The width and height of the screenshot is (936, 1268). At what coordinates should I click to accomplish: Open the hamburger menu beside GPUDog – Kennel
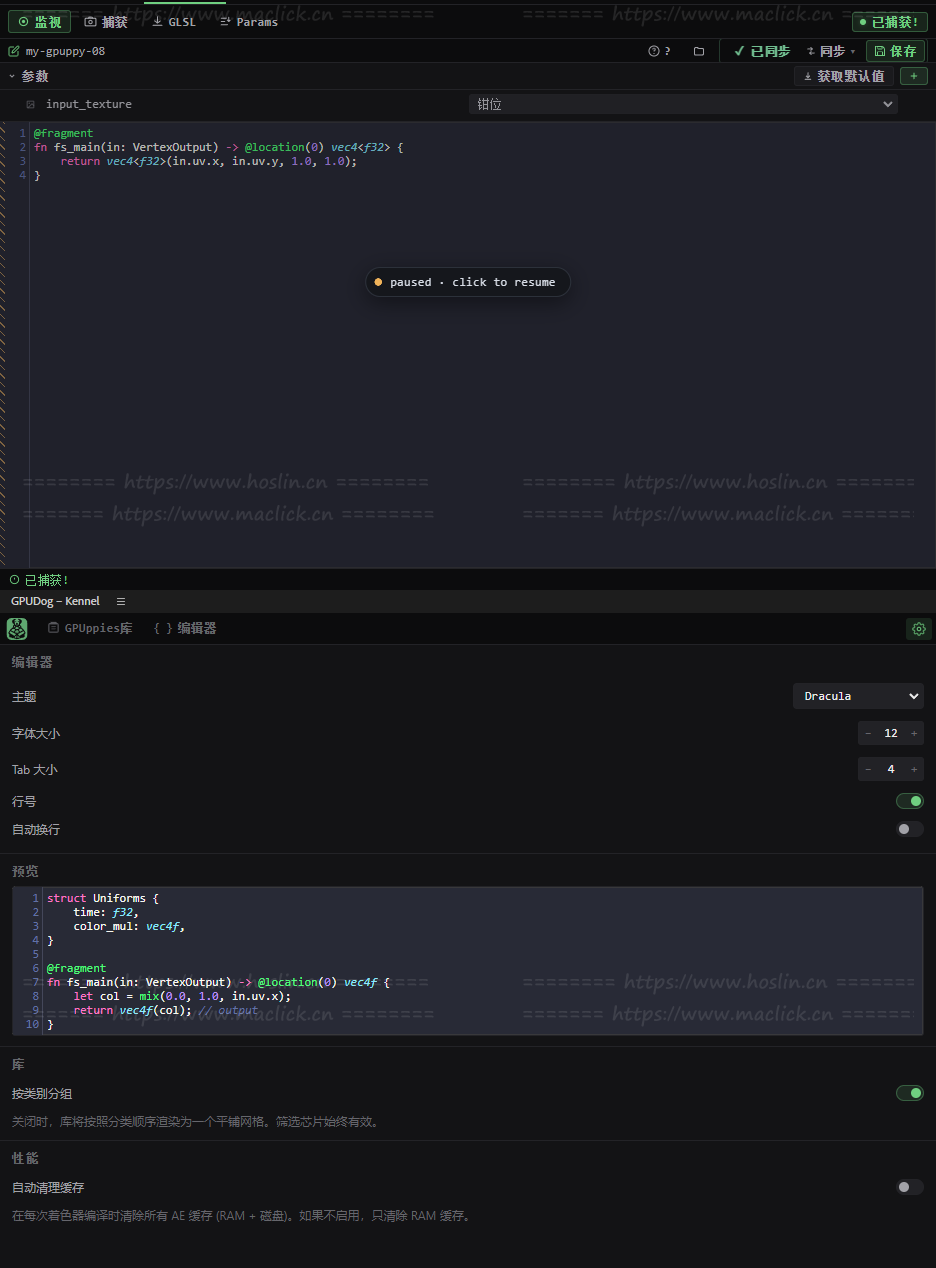(x=121, y=601)
